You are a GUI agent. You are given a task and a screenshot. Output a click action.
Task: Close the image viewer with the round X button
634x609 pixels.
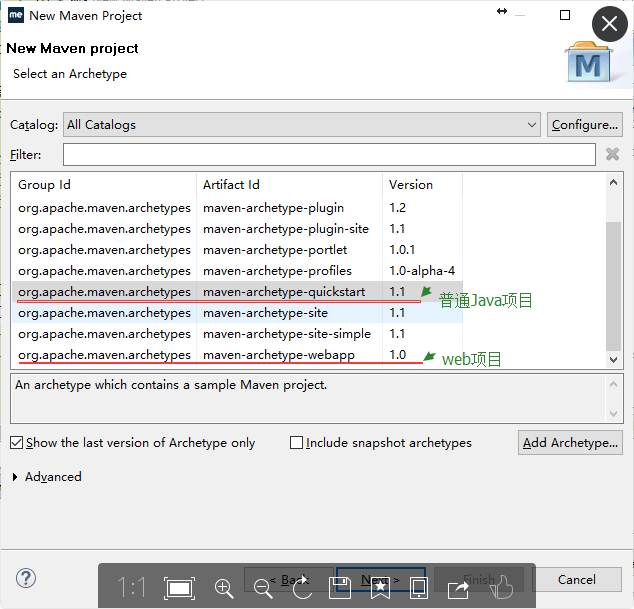point(609,24)
